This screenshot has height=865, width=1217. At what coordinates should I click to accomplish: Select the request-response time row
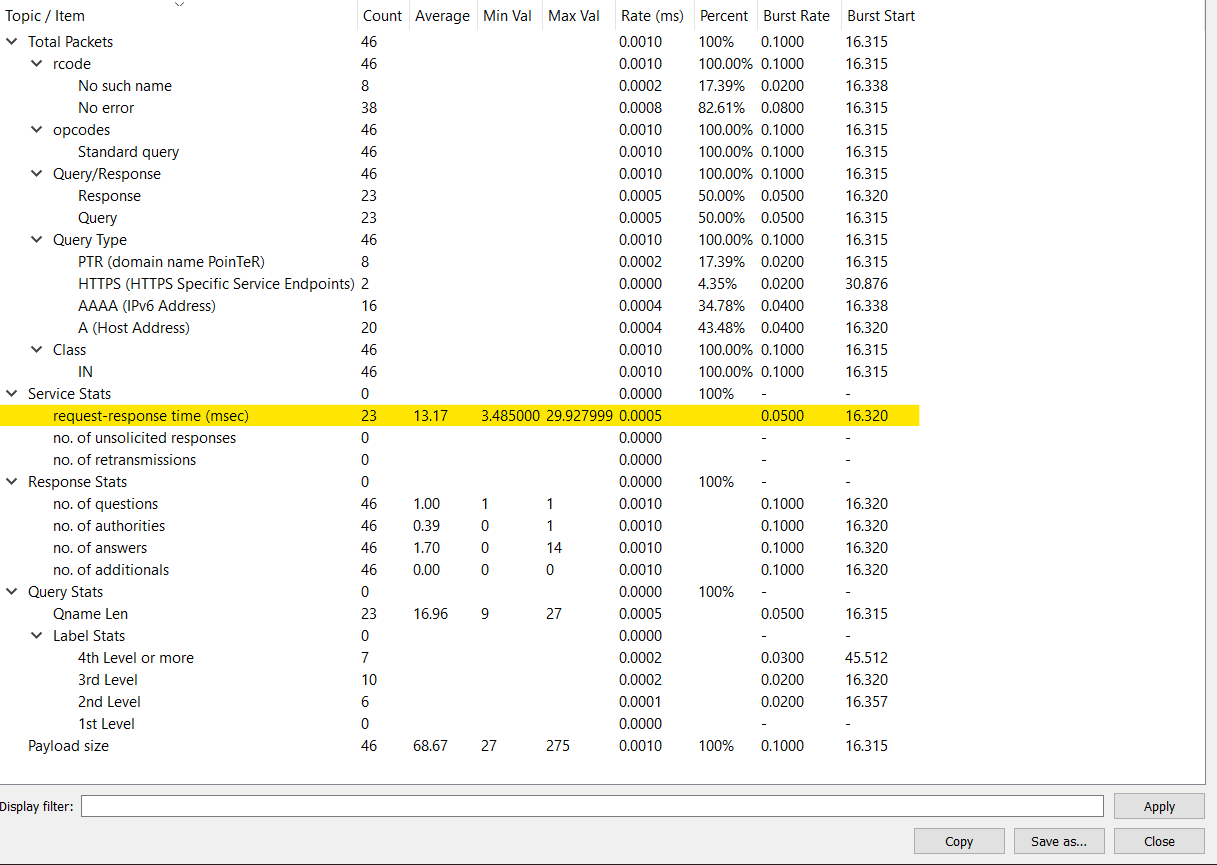click(152, 415)
